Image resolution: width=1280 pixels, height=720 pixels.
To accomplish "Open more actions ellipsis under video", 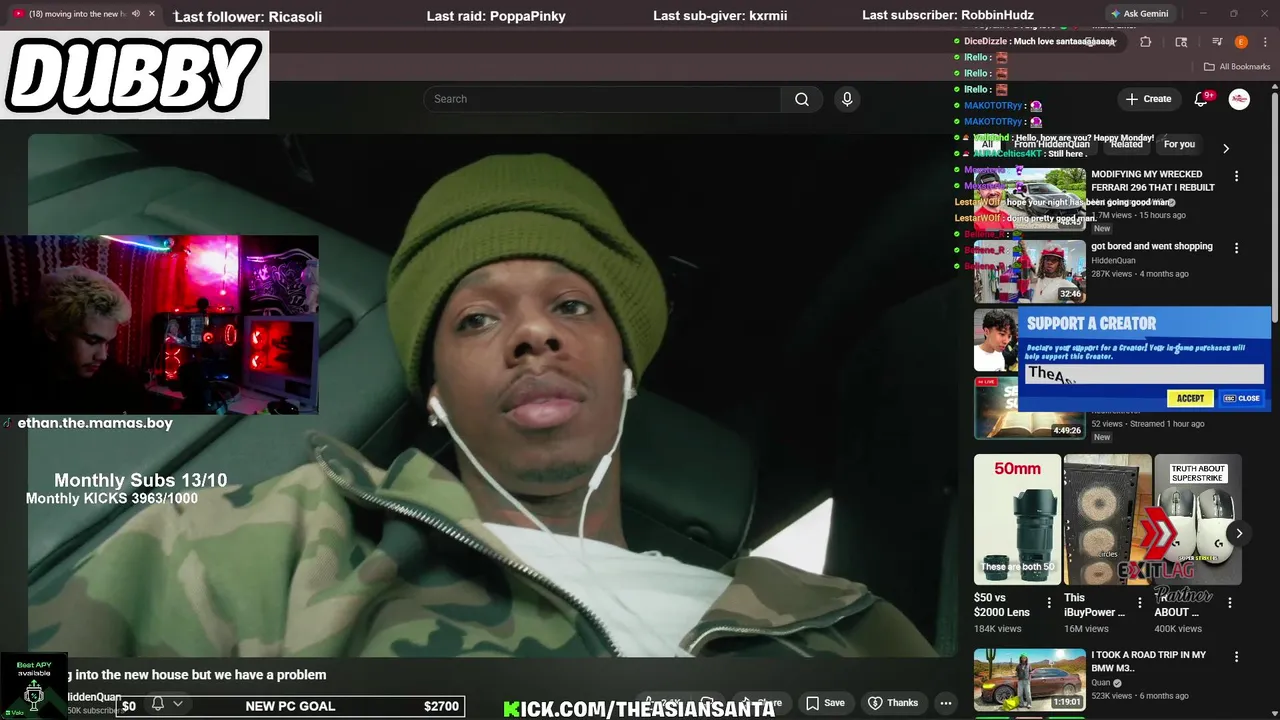I will click(945, 703).
